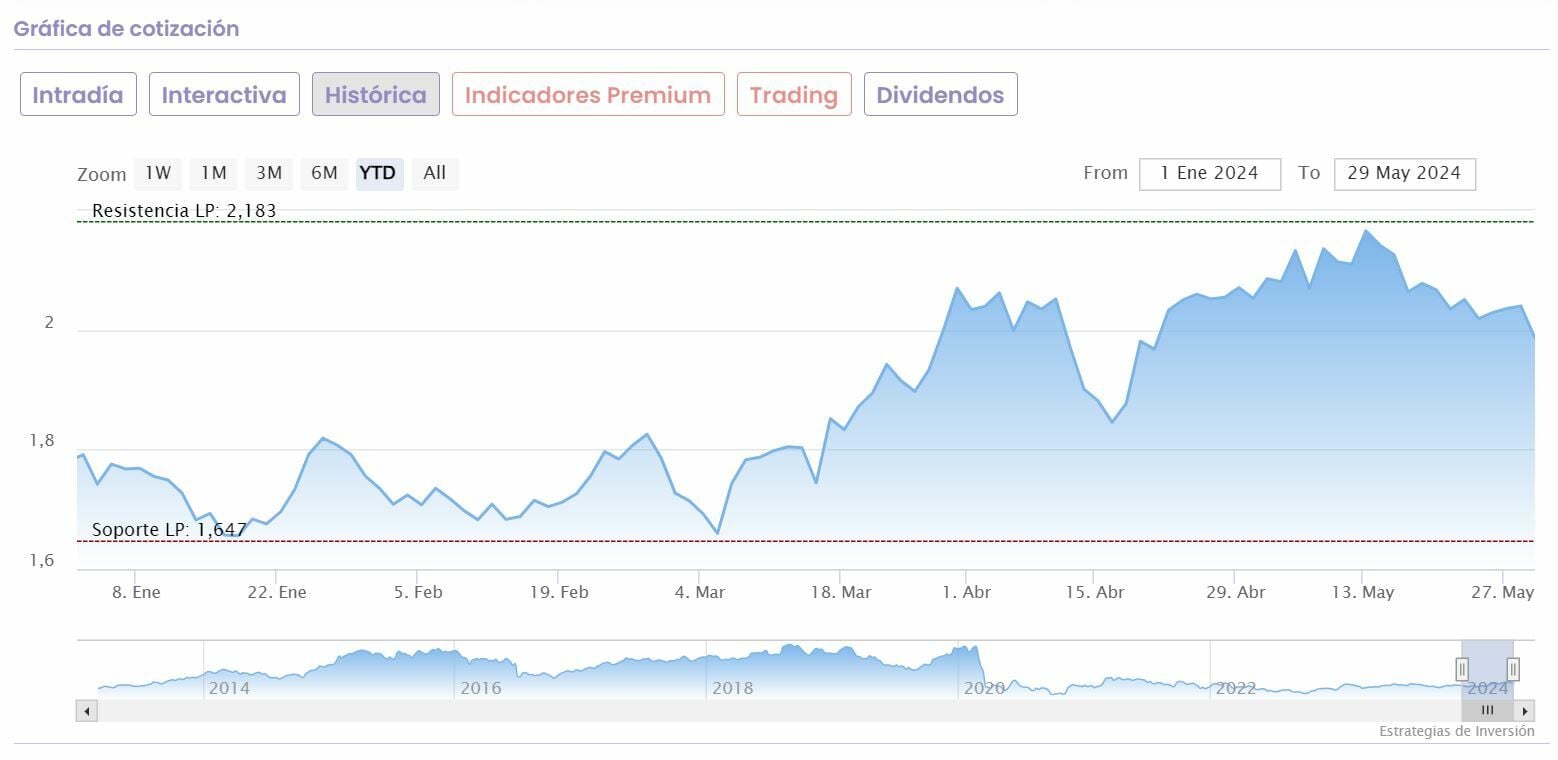Click the left navigator range handle
1558x760 pixels.
(1462, 669)
